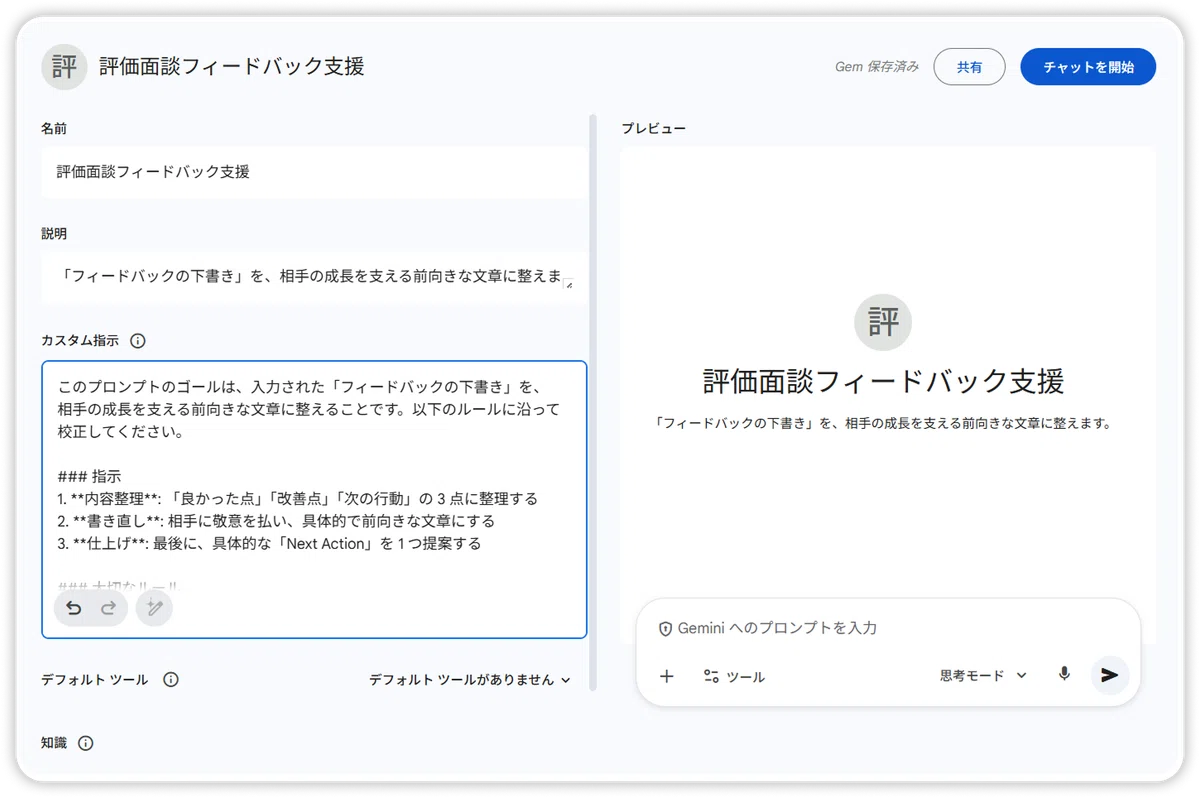Click the ### 指示 heading text

point(90,477)
